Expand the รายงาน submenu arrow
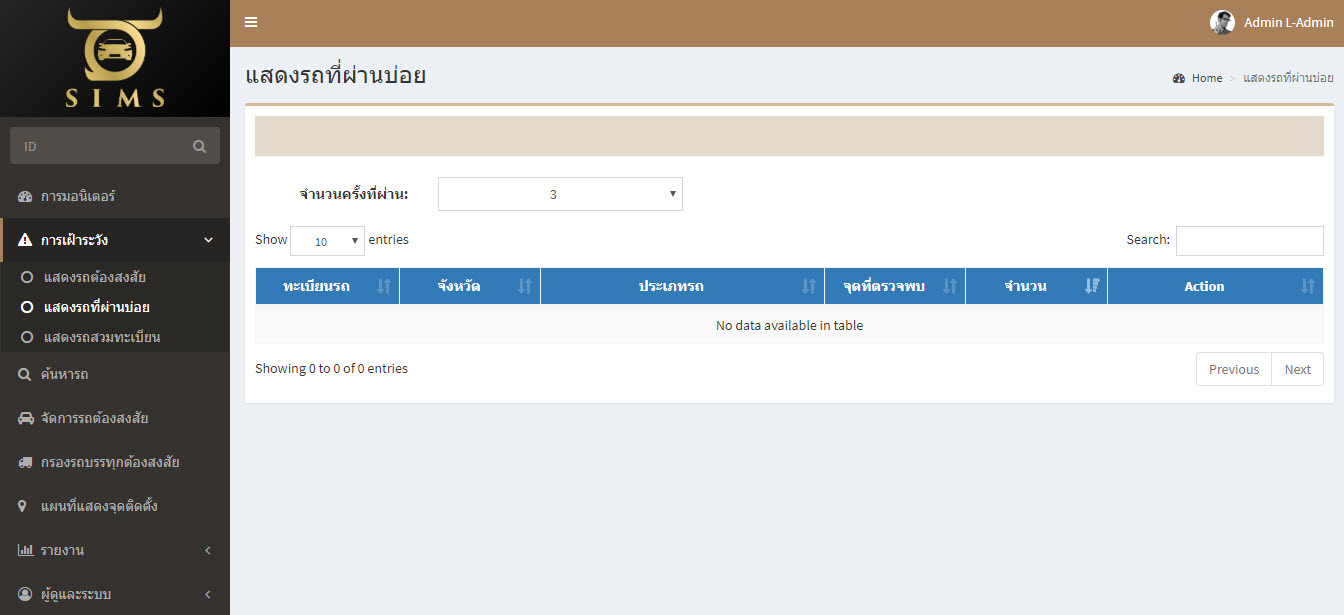1344x615 pixels. (x=207, y=550)
